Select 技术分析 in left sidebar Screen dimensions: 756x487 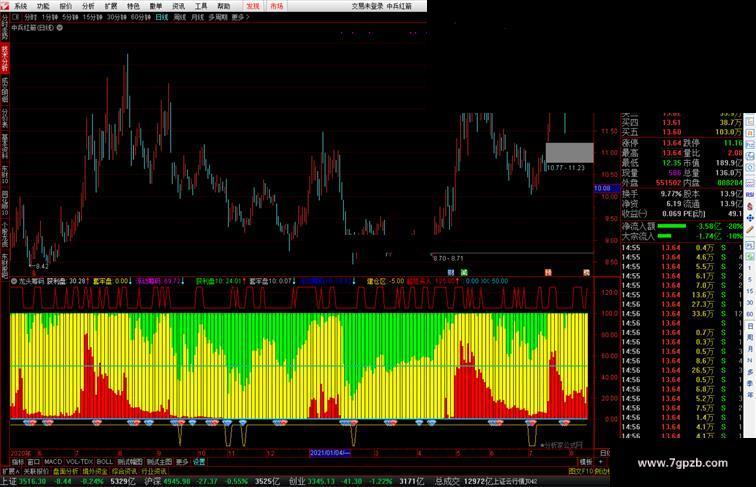pyautogui.click(x=5, y=59)
